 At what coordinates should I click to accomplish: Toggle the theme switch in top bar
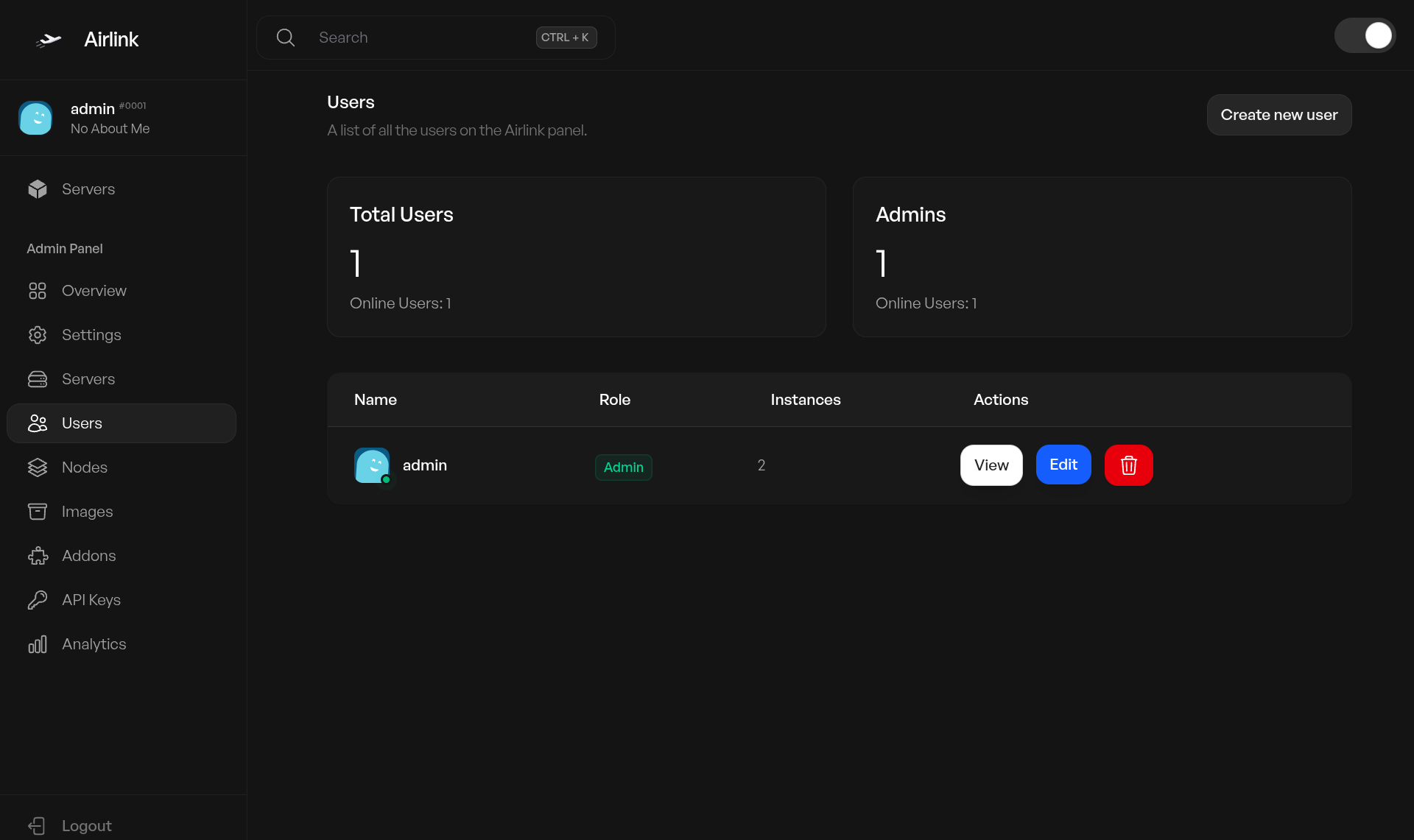(x=1365, y=35)
